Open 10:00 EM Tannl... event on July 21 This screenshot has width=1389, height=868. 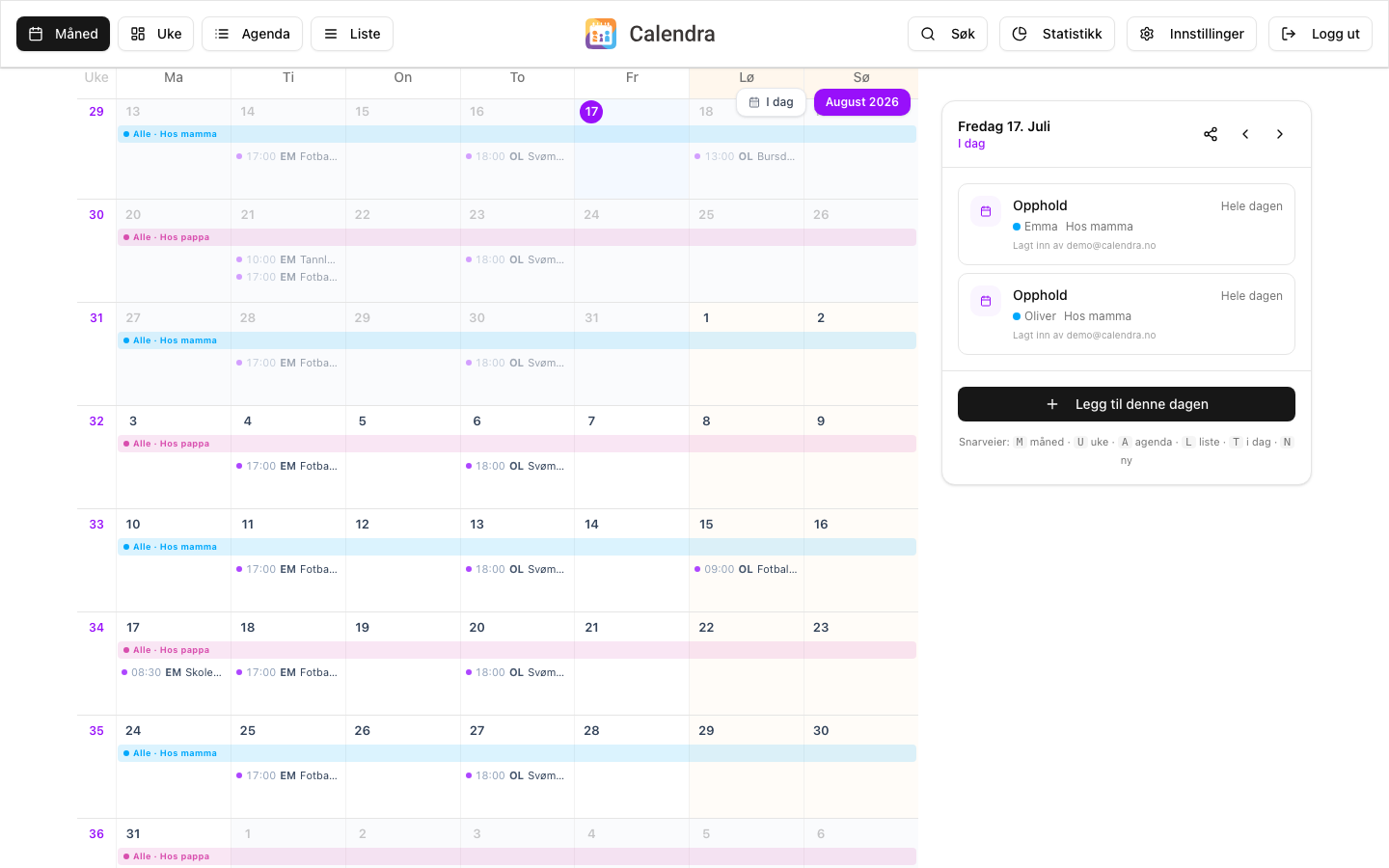click(287, 259)
